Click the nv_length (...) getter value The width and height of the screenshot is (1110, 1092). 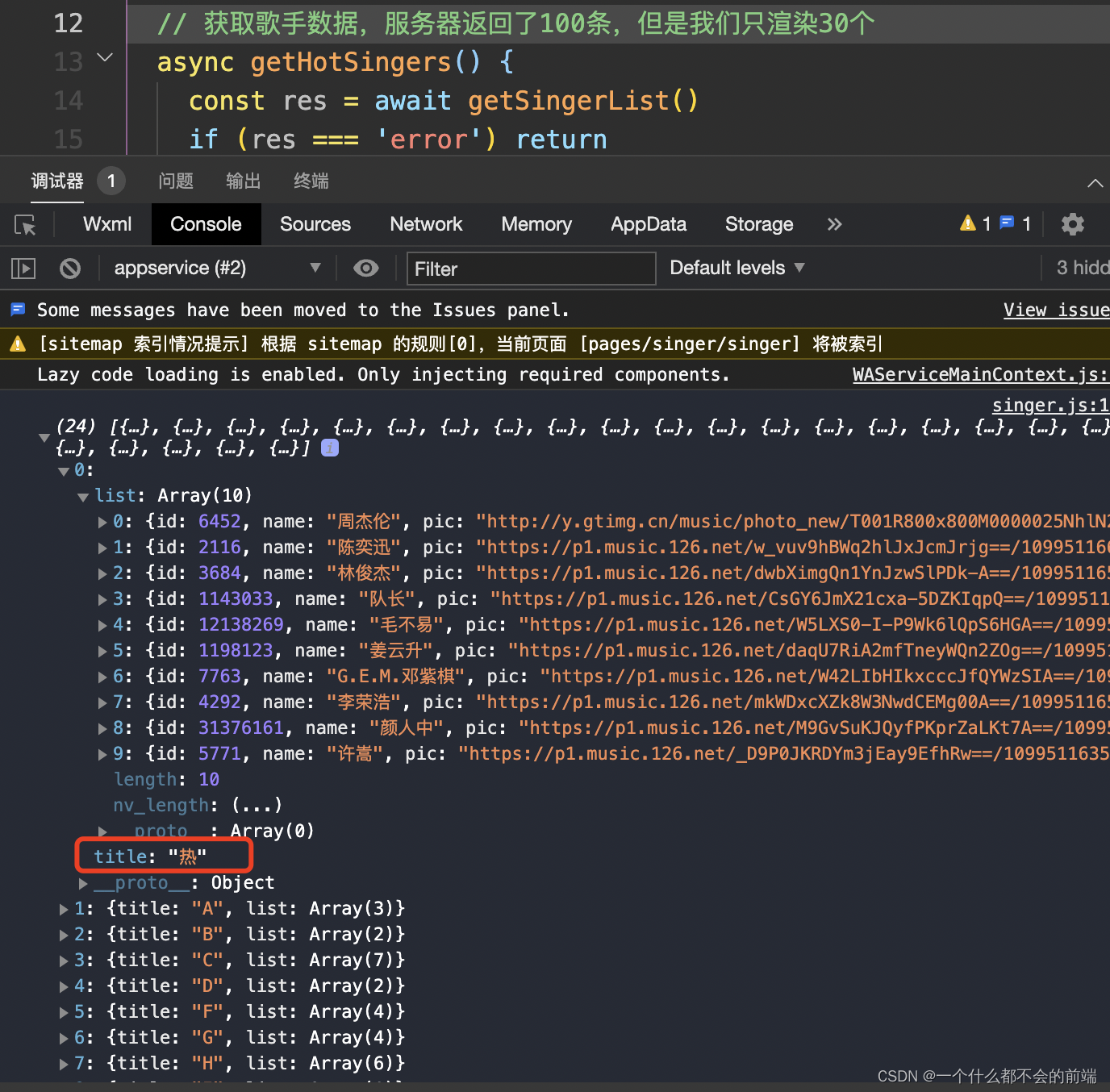pos(257,805)
